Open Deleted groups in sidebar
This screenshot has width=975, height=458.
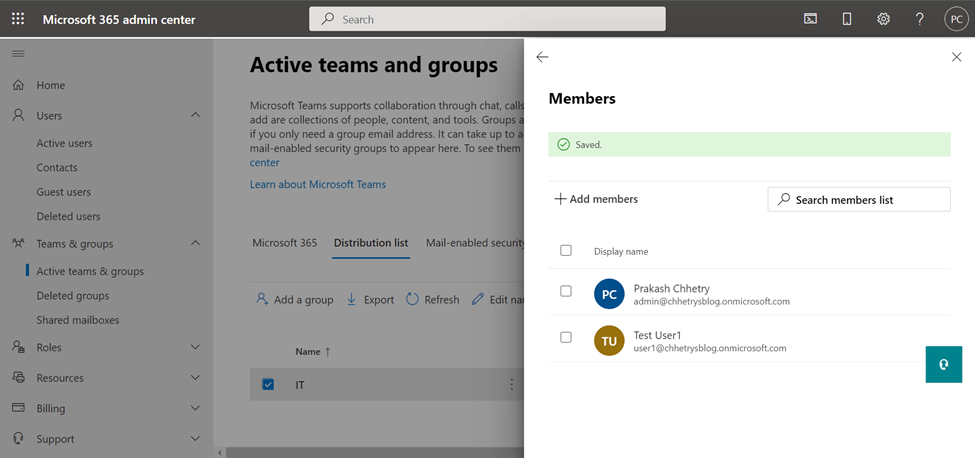point(73,296)
